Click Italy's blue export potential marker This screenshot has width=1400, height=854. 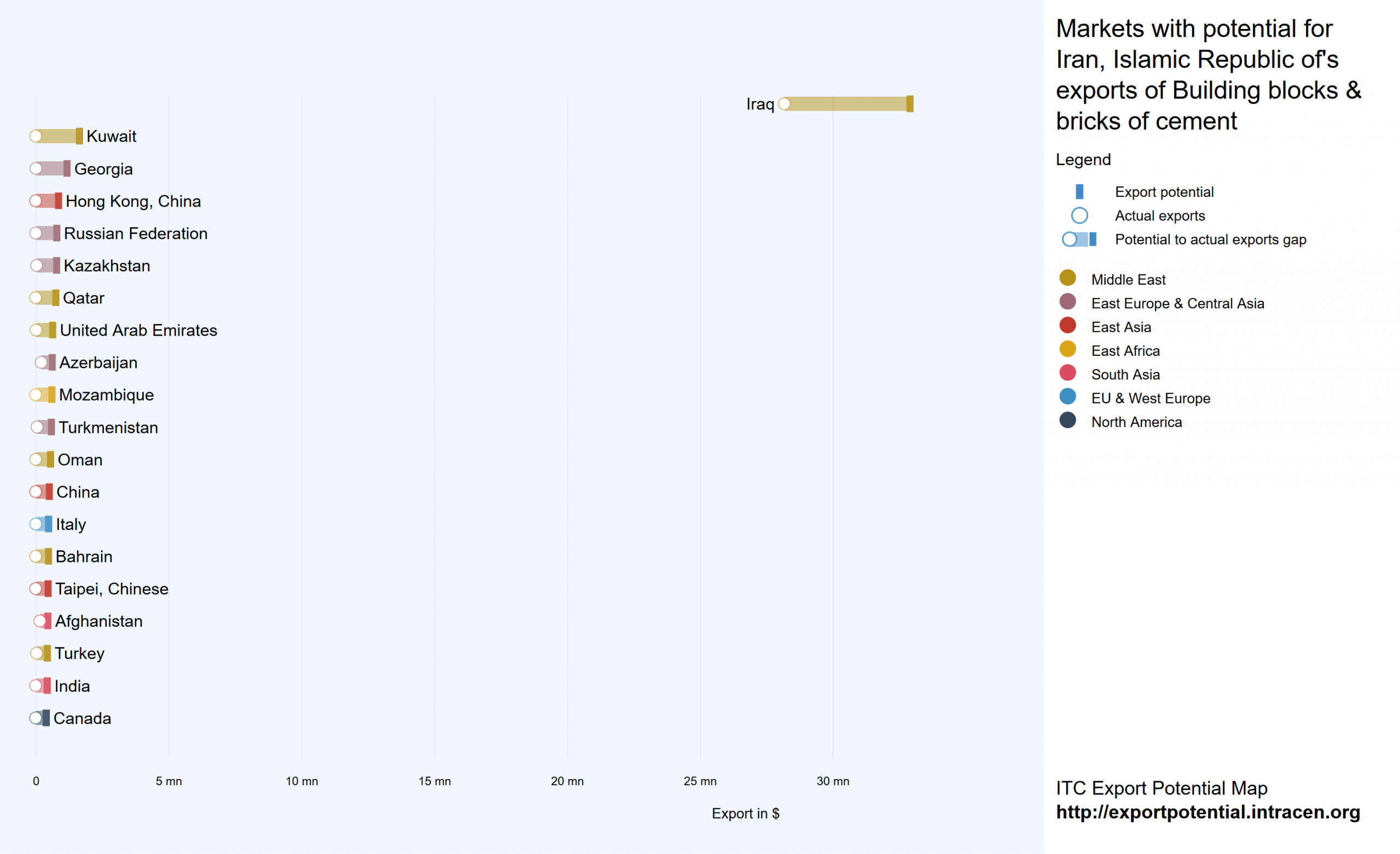coord(48,524)
